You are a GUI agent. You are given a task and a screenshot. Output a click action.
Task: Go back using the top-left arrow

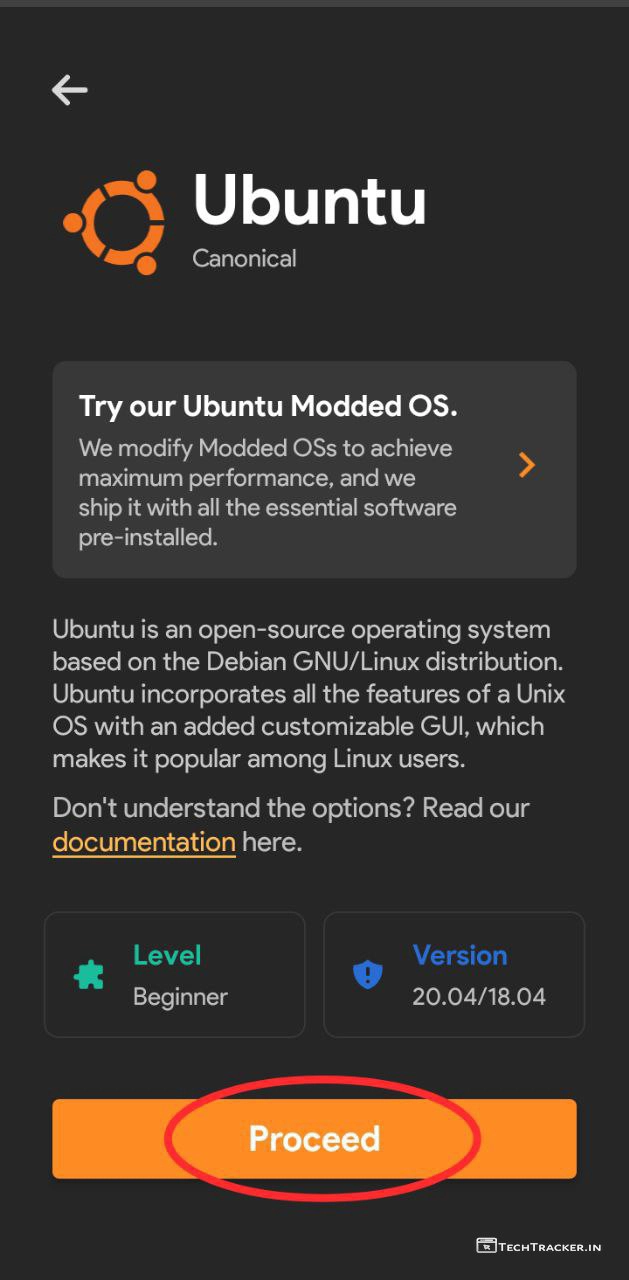[x=70, y=90]
